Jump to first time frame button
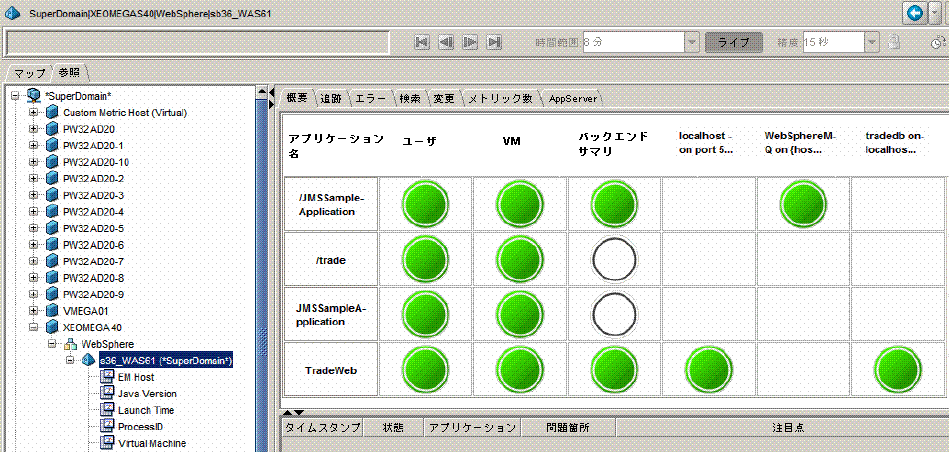The width and height of the screenshot is (949, 452). pyautogui.click(x=422, y=42)
